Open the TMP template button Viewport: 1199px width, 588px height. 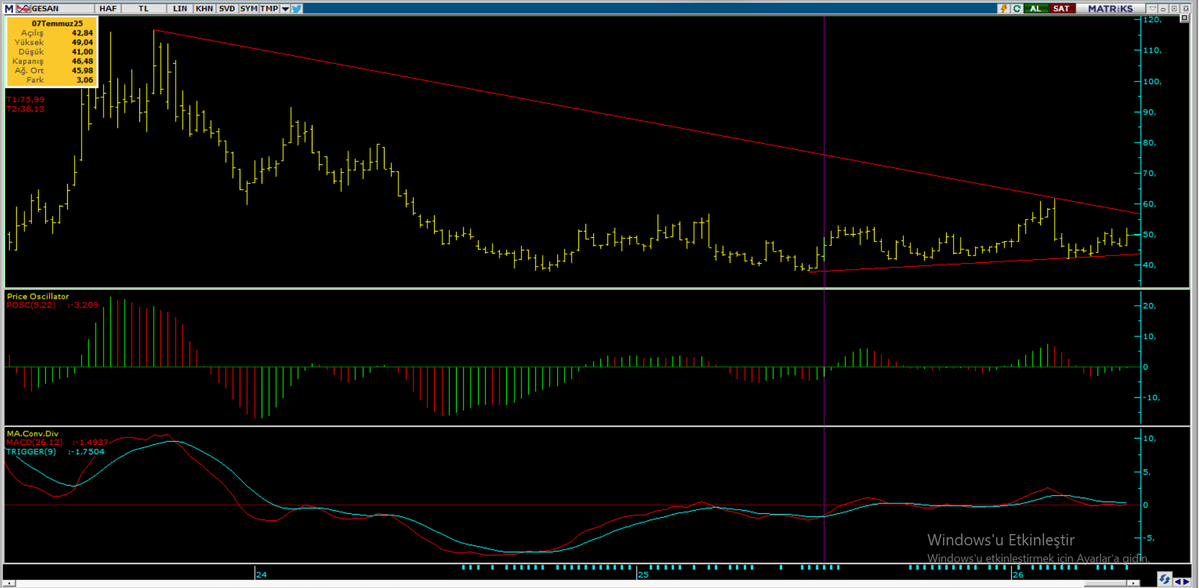click(269, 8)
